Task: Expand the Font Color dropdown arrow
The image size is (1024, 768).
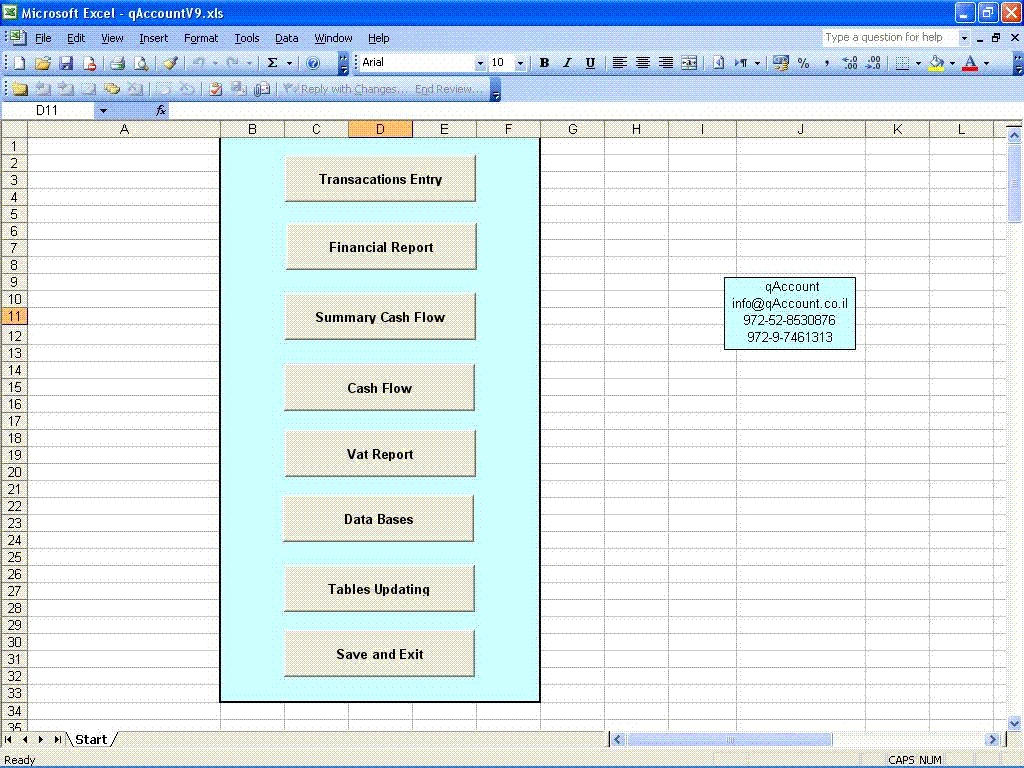Action: pyautogui.click(x=986, y=63)
